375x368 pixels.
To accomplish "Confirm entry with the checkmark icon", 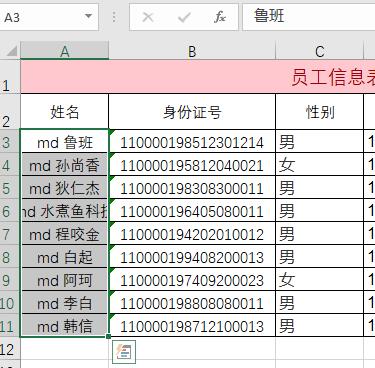I will [184, 17].
